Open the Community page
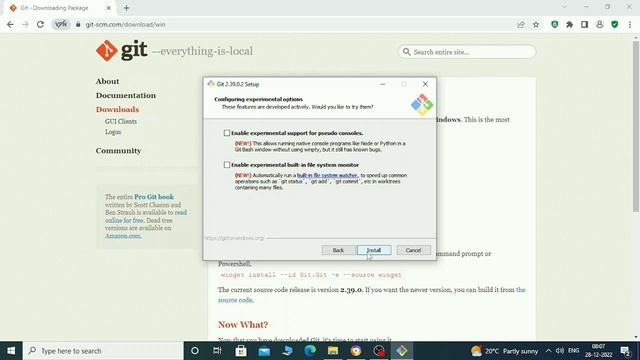Viewport: 640px width, 360px height. click(118, 151)
